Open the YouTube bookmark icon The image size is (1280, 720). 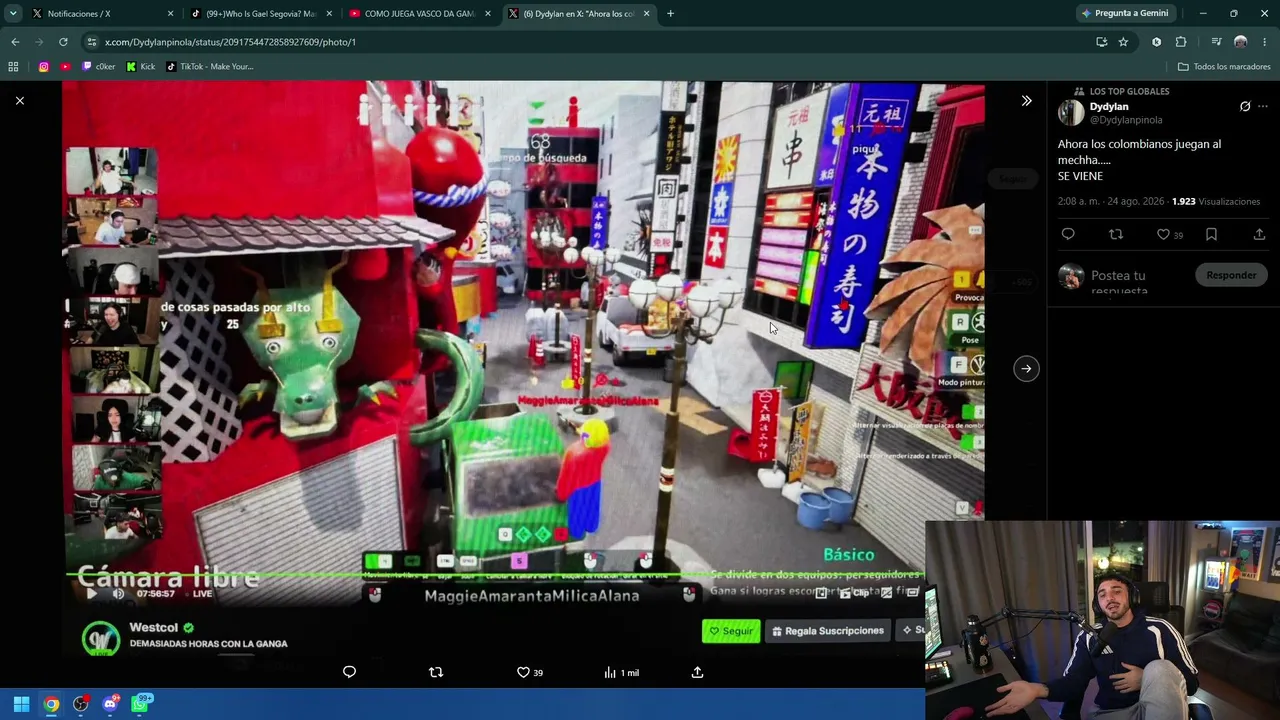tap(65, 67)
